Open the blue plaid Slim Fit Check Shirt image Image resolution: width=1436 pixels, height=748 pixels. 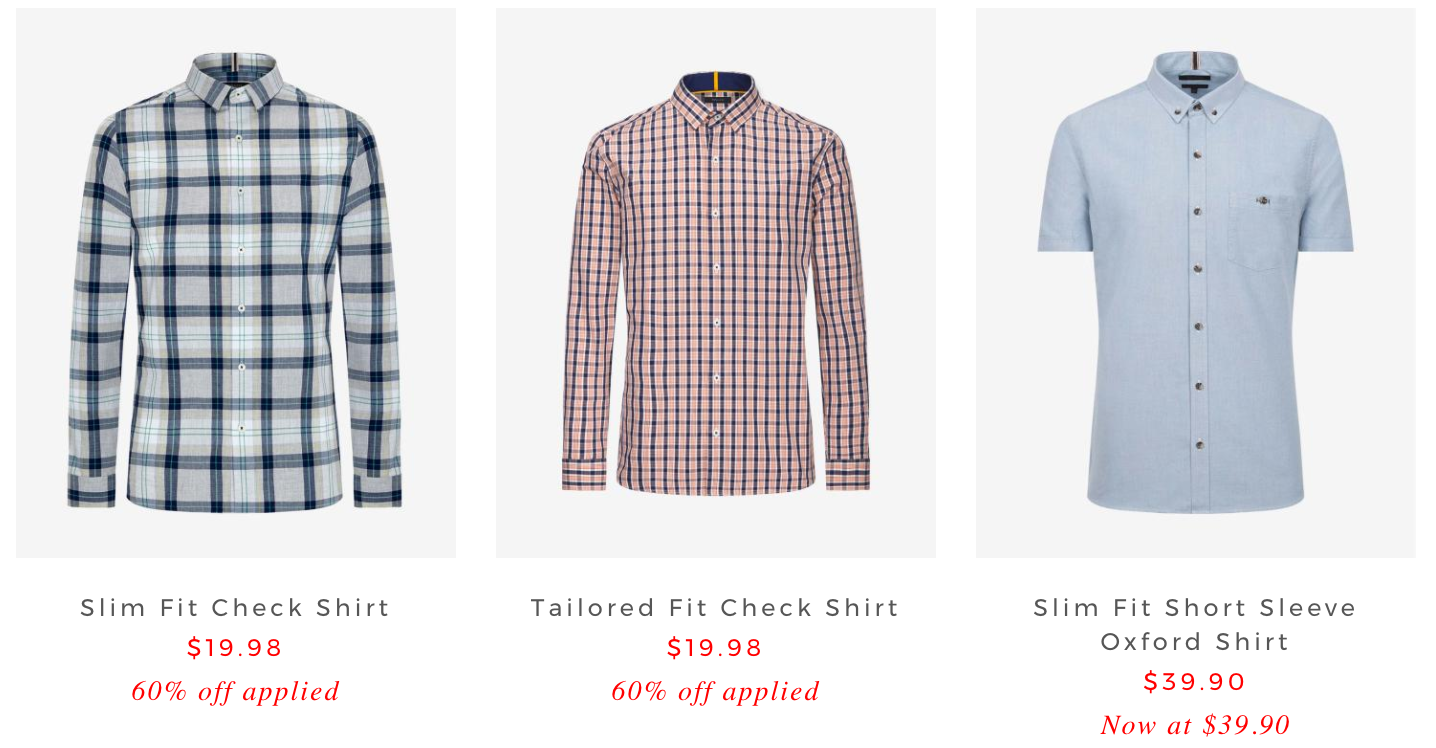pyautogui.click(x=236, y=283)
